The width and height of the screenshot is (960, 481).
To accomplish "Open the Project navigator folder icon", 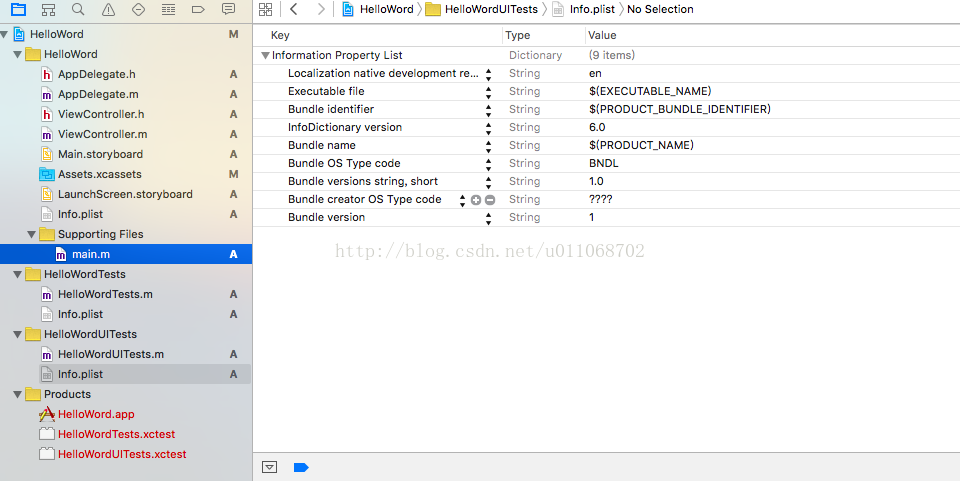I will tap(18, 9).
